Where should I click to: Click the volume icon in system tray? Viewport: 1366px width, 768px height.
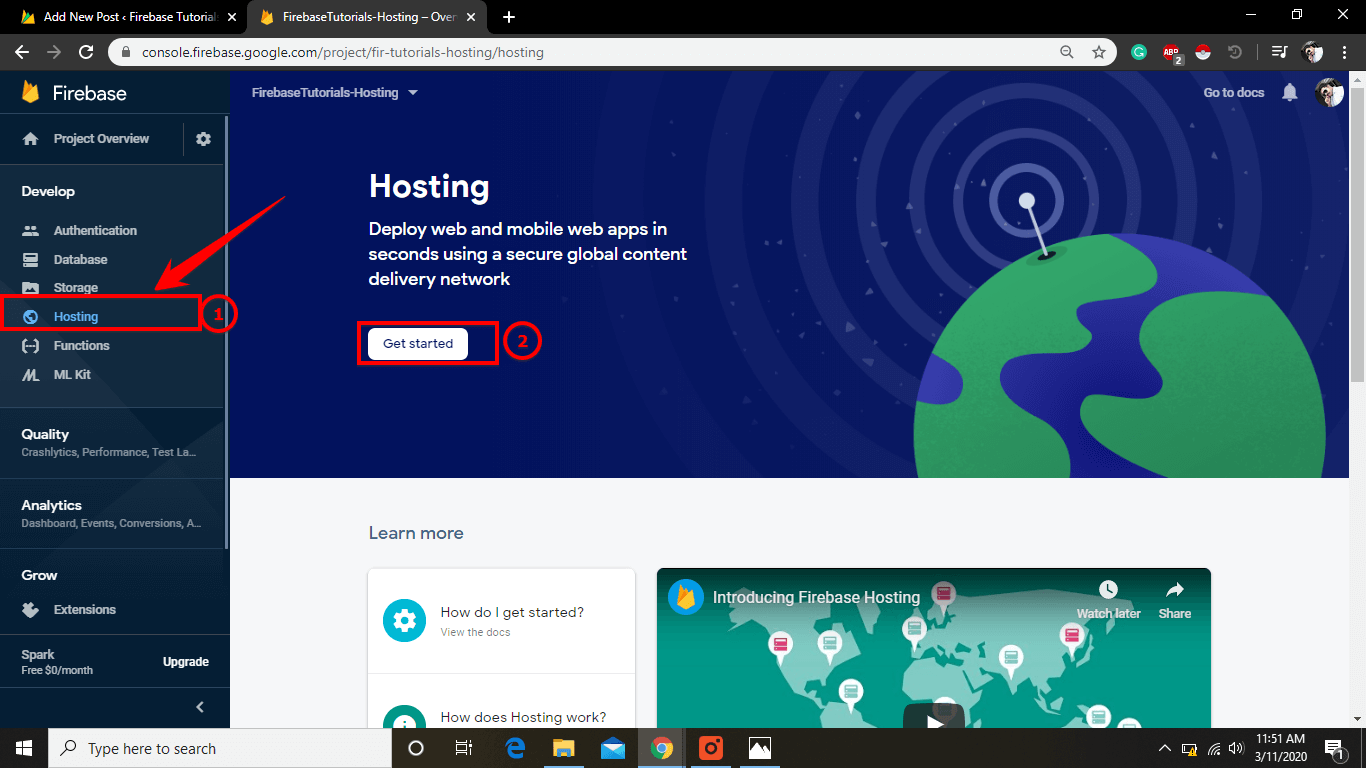[1237, 748]
